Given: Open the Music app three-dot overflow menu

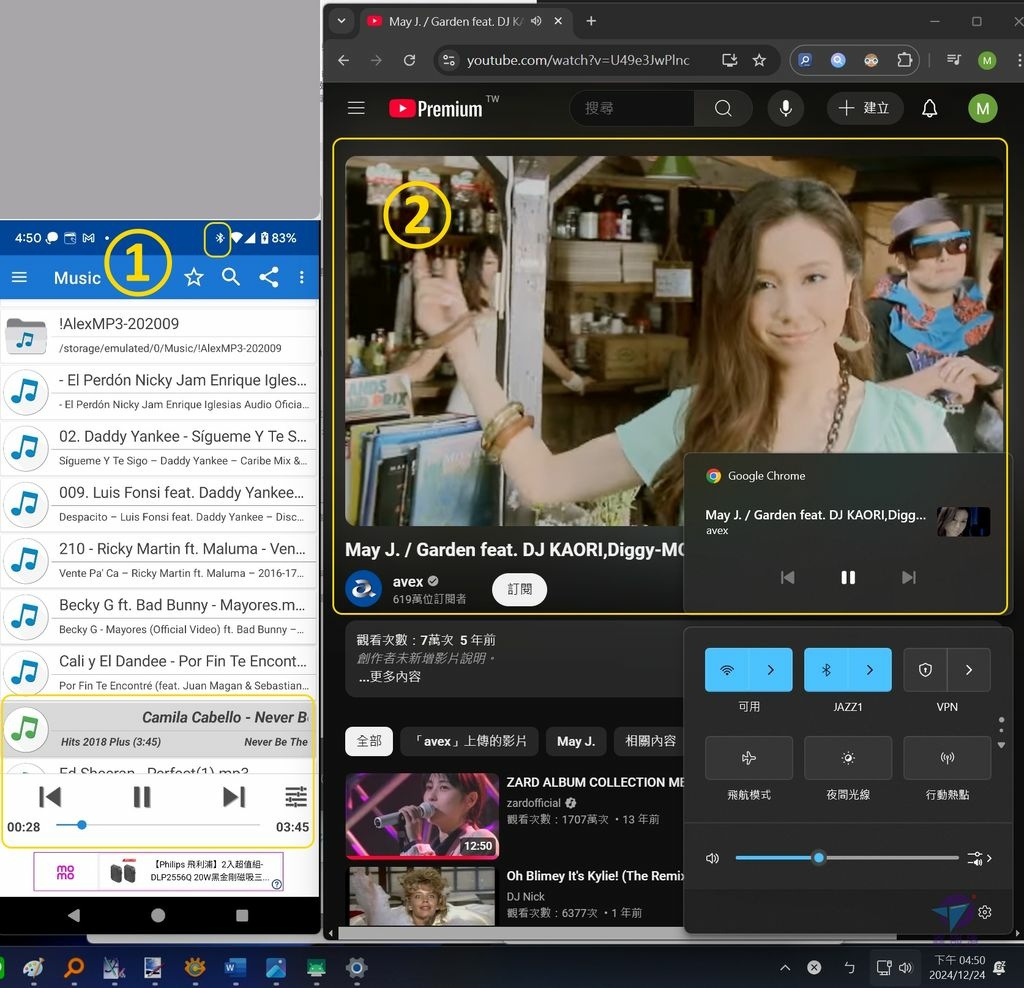Looking at the screenshot, I should coord(302,277).
